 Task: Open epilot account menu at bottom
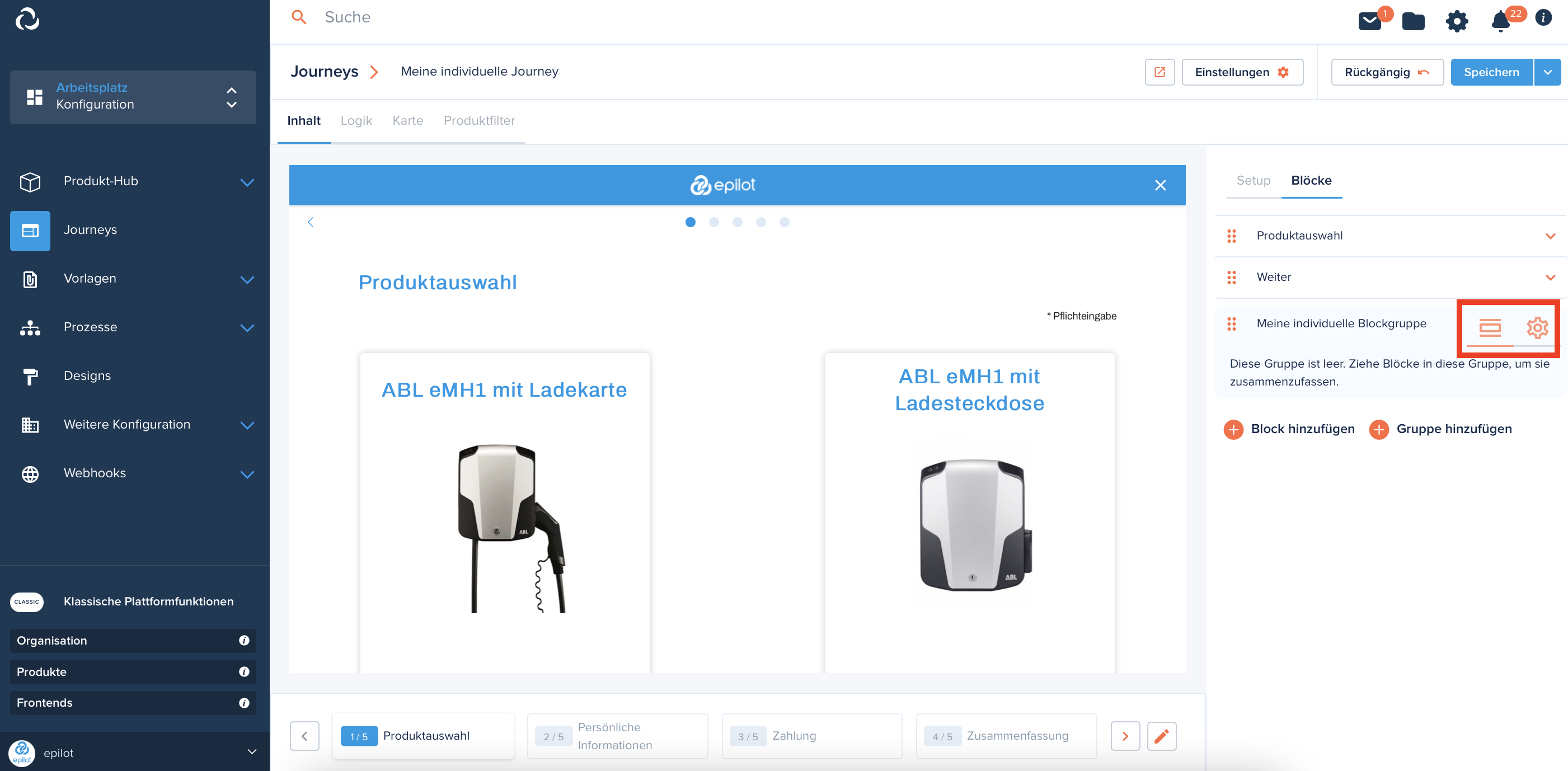pyautogui.click(x=134, y=752)
